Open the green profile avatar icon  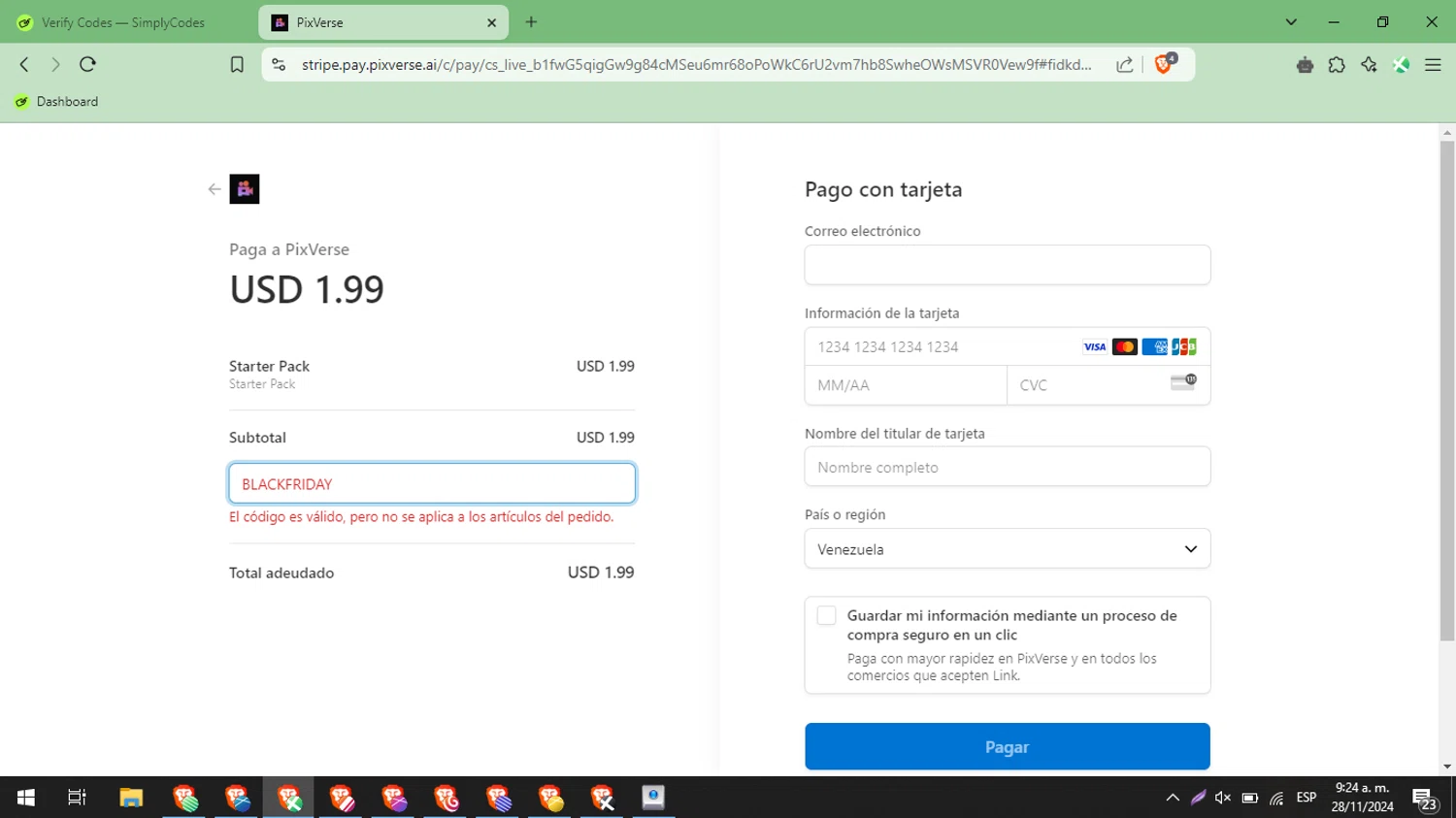[x=1401, y=64]
